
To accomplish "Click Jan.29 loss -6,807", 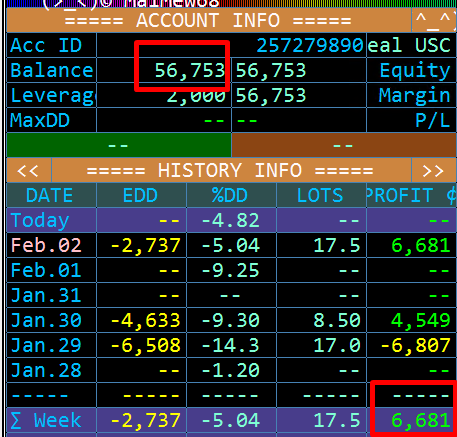I will click(x=415, y=346).
